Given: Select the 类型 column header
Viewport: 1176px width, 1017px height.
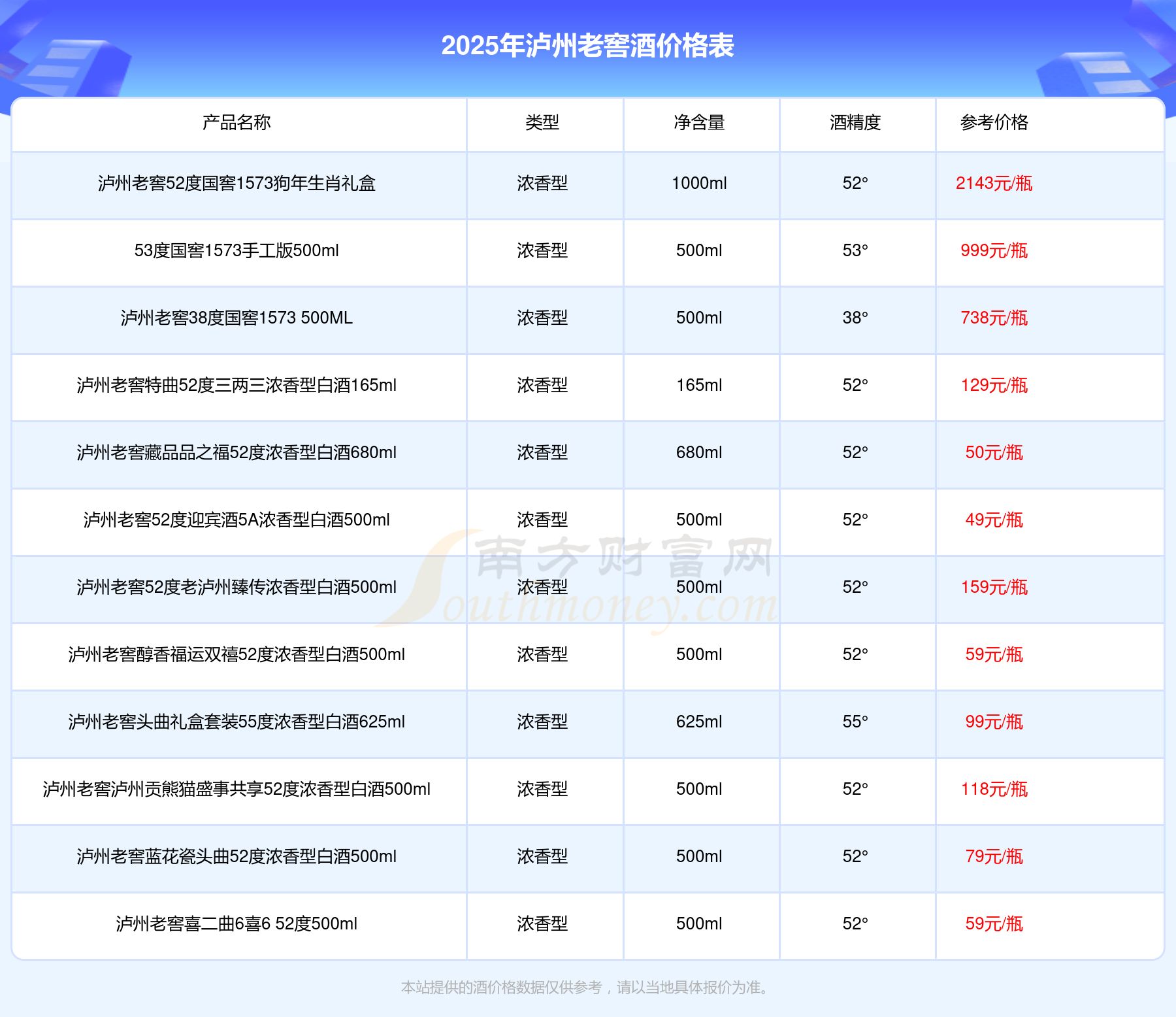Looking at the screenshot, I should (x=542, y=122).
